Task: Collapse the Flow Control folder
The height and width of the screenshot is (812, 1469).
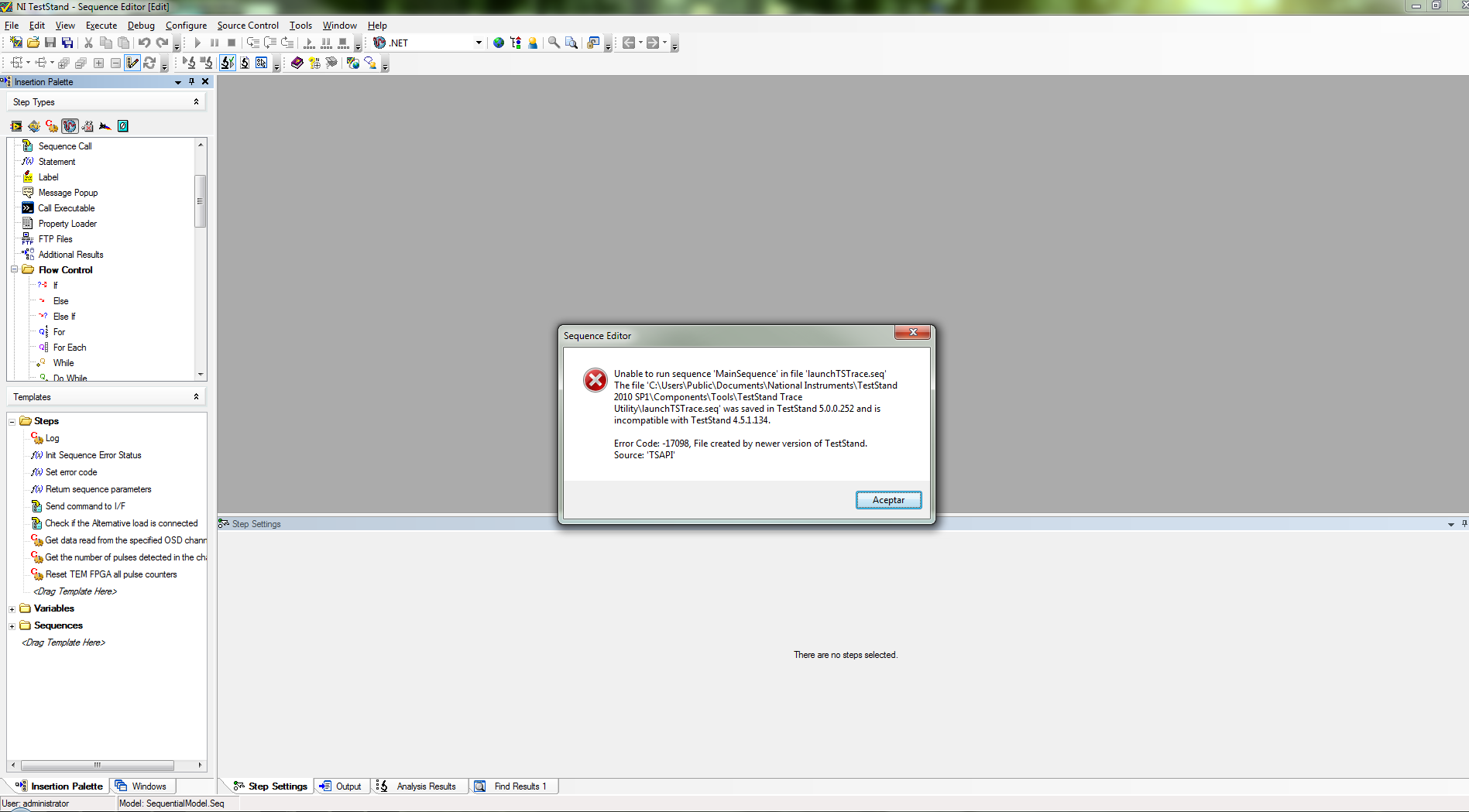Action: (14, 269)
